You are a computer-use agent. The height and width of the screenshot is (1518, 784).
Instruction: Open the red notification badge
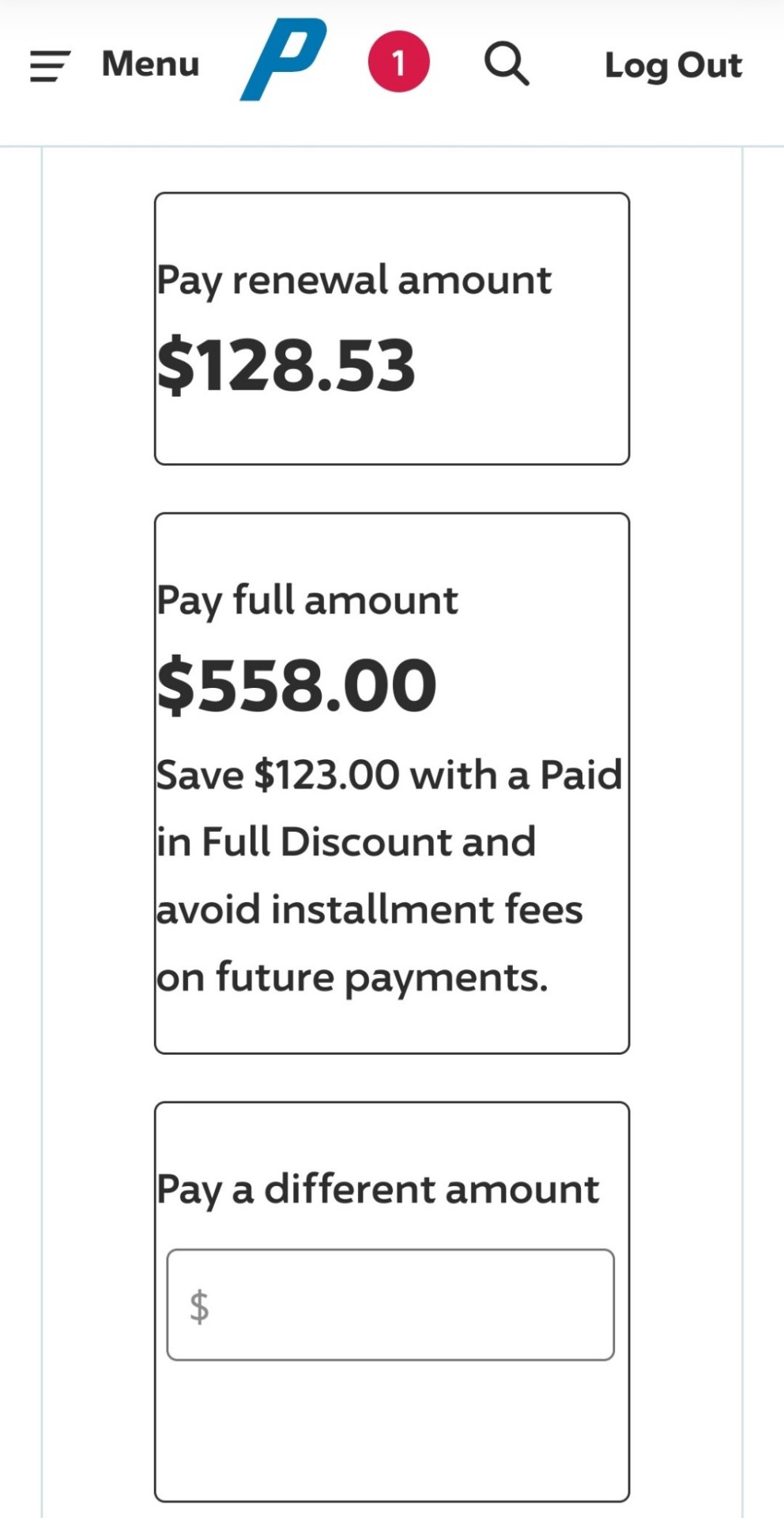click(x=398, y=62)
